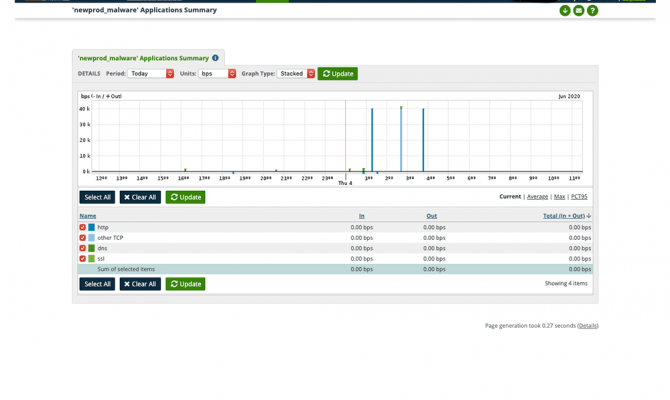Image resolution: width=670 pixels, height=400 pixels.
Task: Uncheck the other TCP checkbox
Action: click(82, 238)
